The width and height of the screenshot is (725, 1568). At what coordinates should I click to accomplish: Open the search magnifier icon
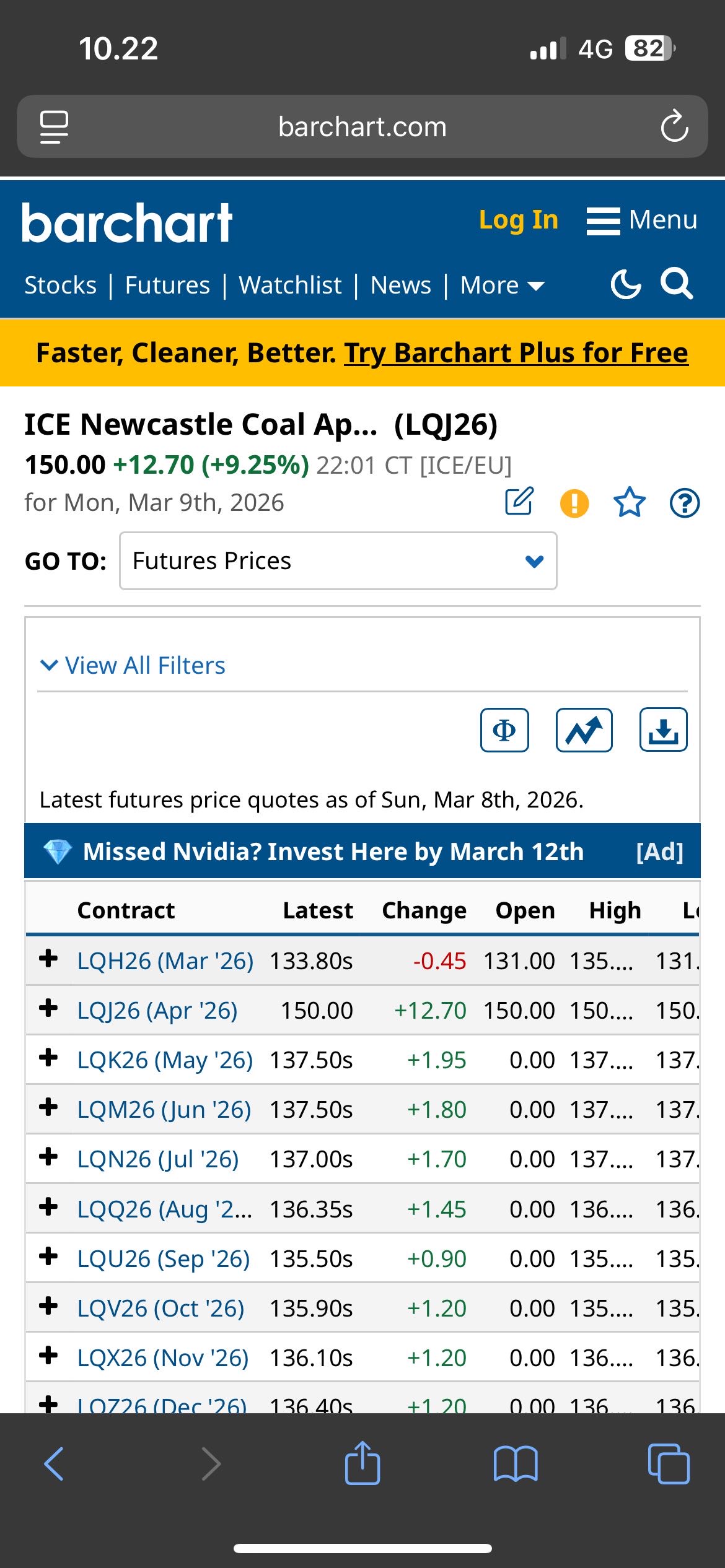click(x=676, y=284)
